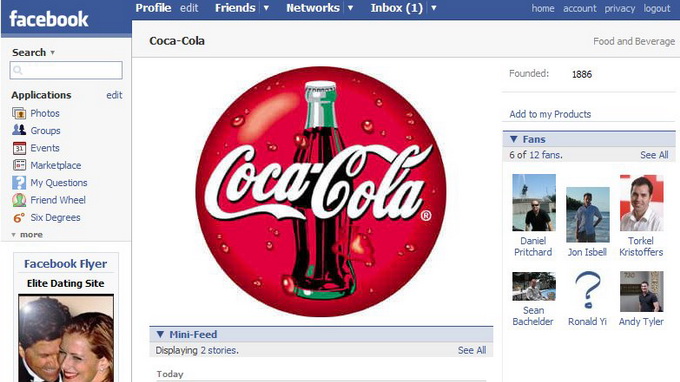
Task: Click the facebook logo
Action: pyautogui.click(x=49, y=19)
